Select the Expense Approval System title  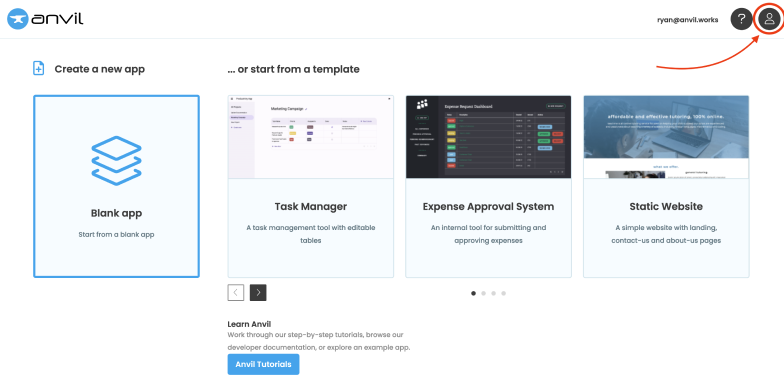[488, 206]
